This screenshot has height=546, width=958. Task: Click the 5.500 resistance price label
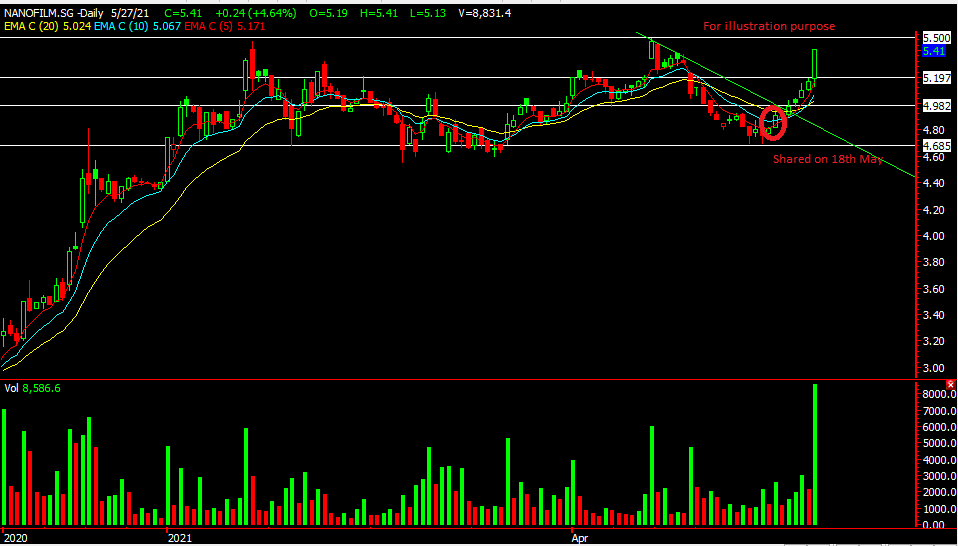point(938,38)
